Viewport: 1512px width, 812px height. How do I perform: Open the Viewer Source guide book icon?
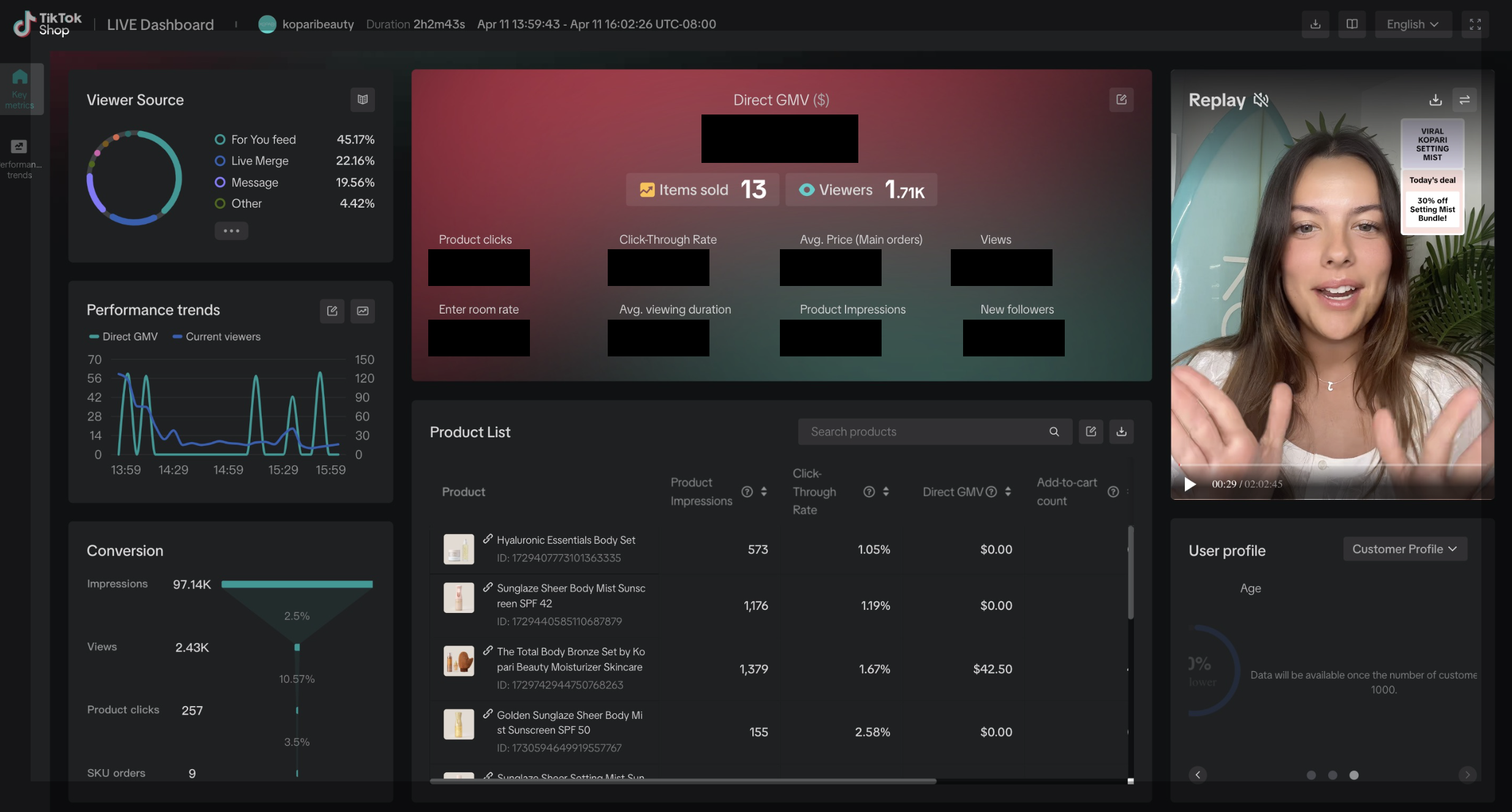(362, 99)
